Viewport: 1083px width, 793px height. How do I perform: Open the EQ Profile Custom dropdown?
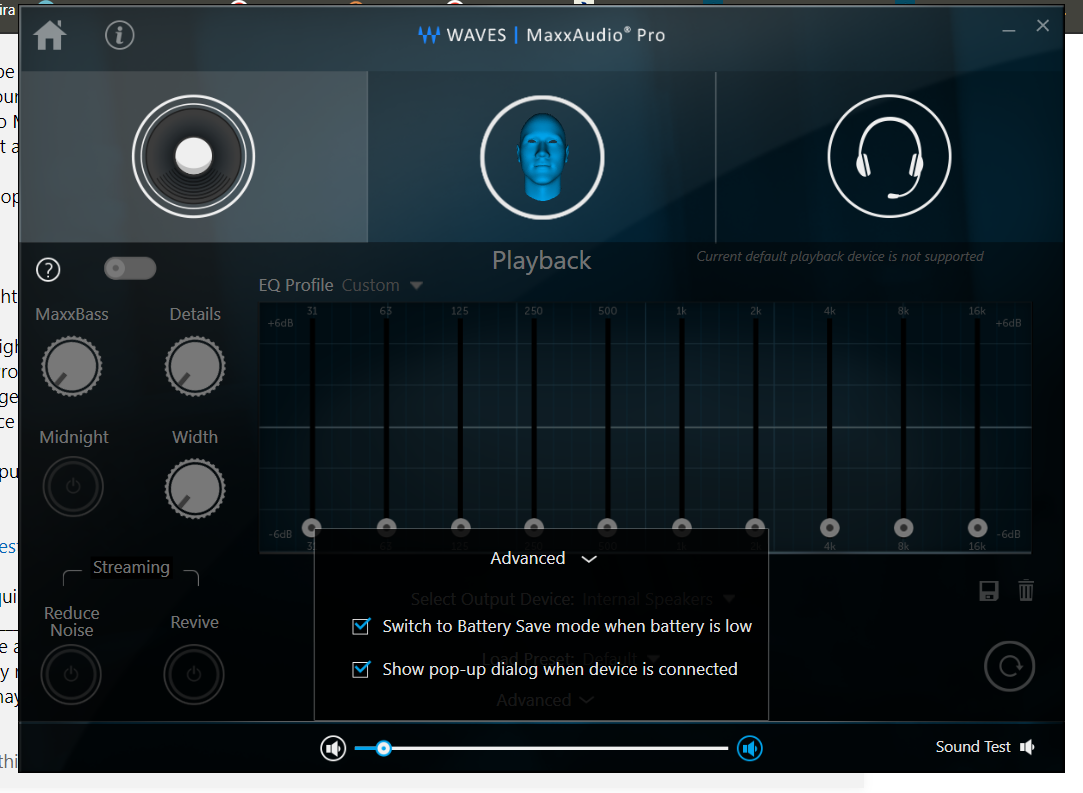click(x=383, y=285)
